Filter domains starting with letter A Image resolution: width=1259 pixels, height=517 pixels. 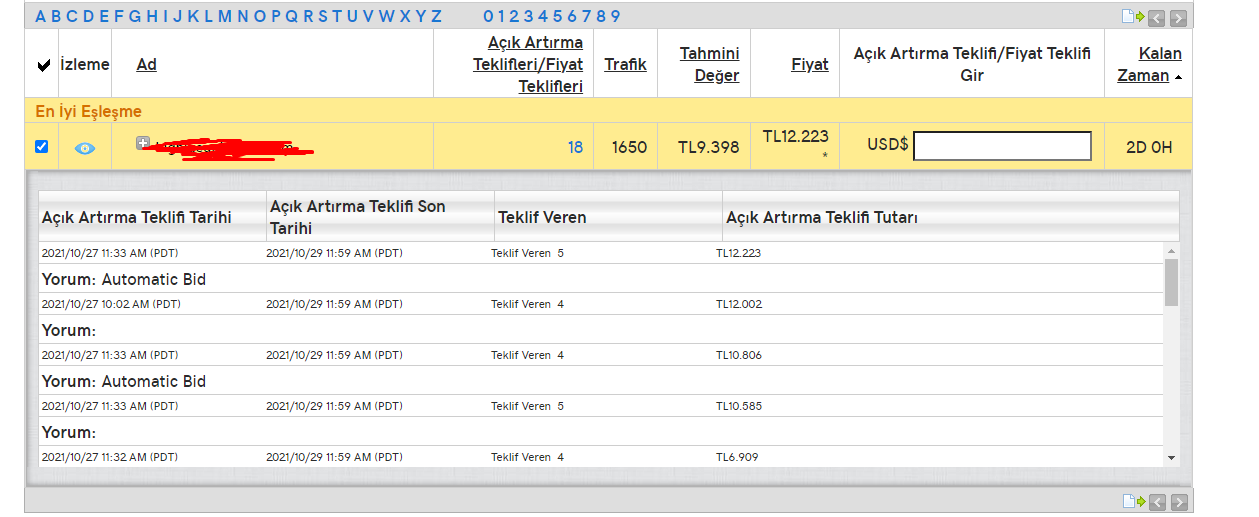(41, 16)
